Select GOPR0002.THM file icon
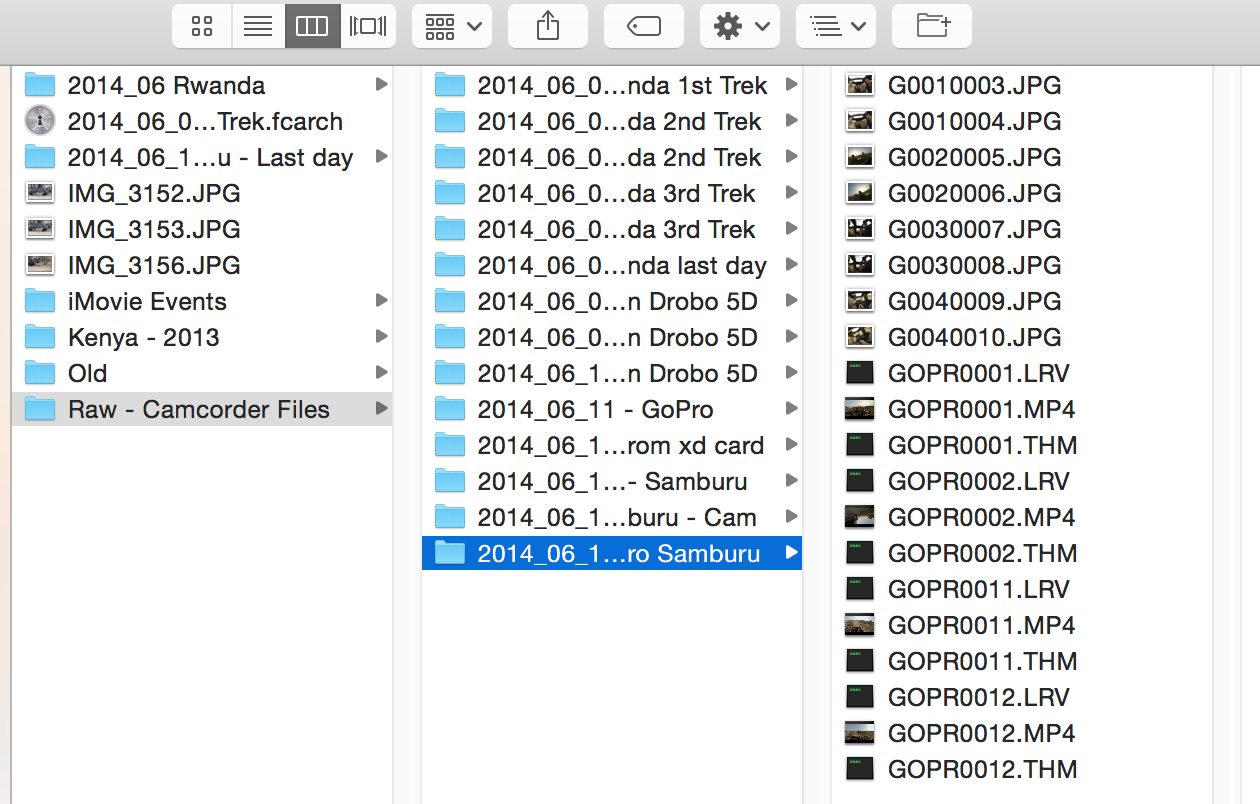Viewport: 1260px width, 804px height. tap(860, 553)
